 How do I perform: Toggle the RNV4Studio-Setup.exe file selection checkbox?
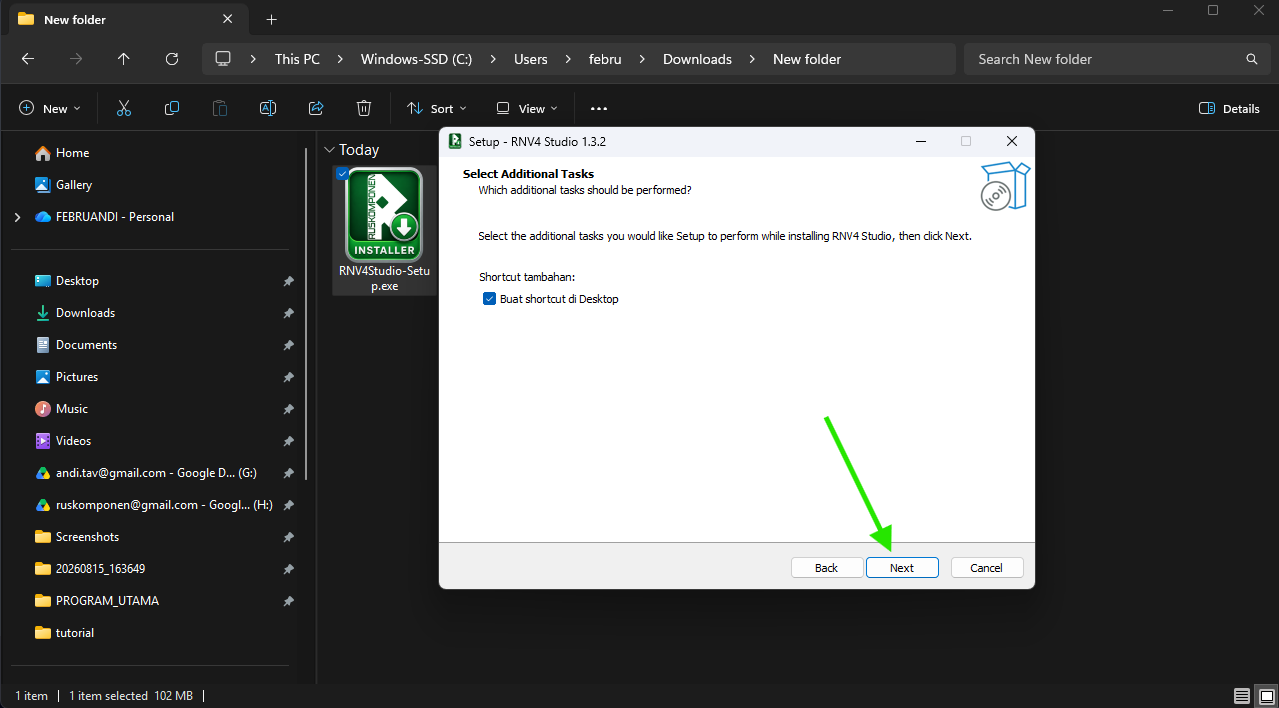343,174
